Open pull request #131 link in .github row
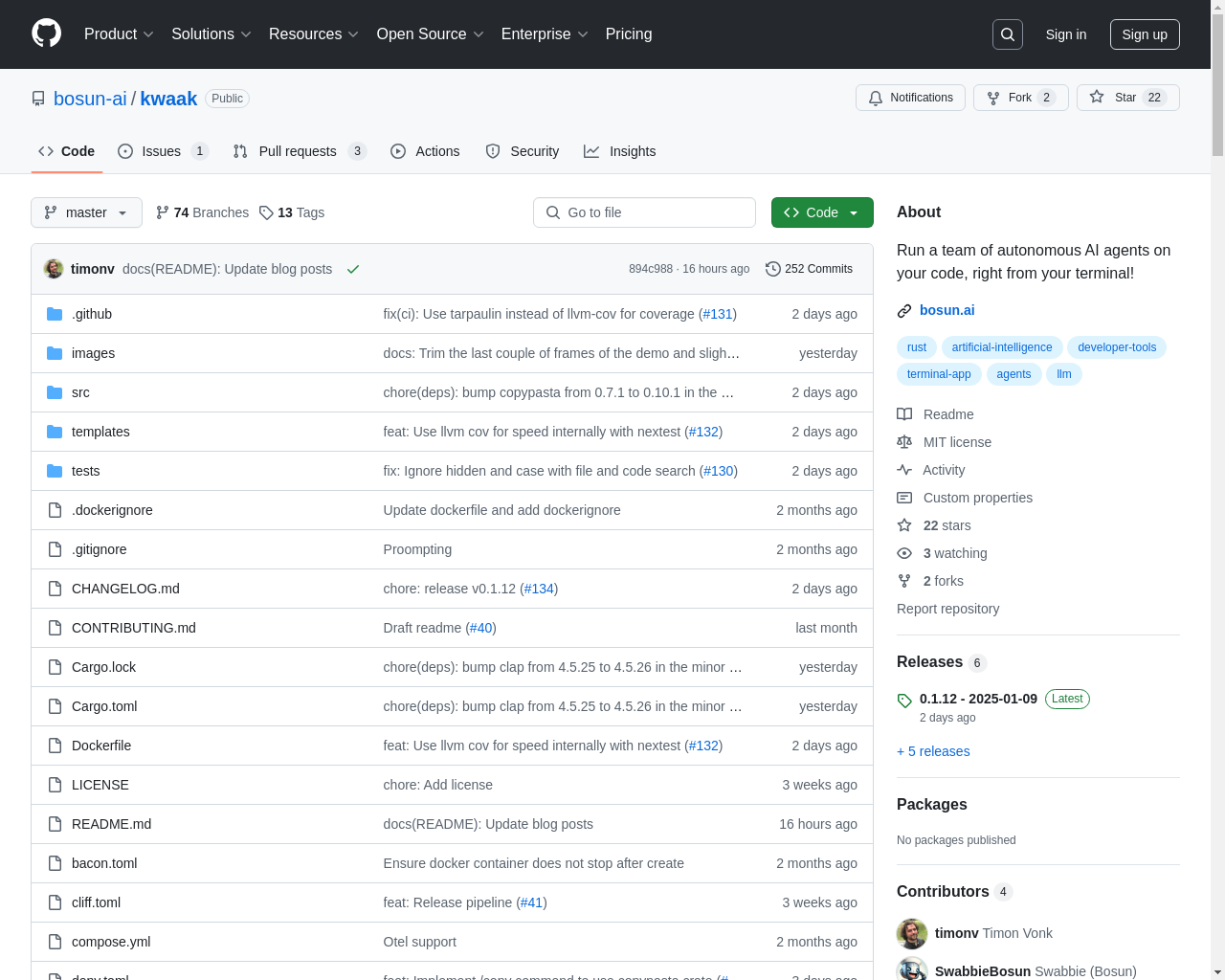This screenshot has height=980, width=1225. [x=718, y=314]
